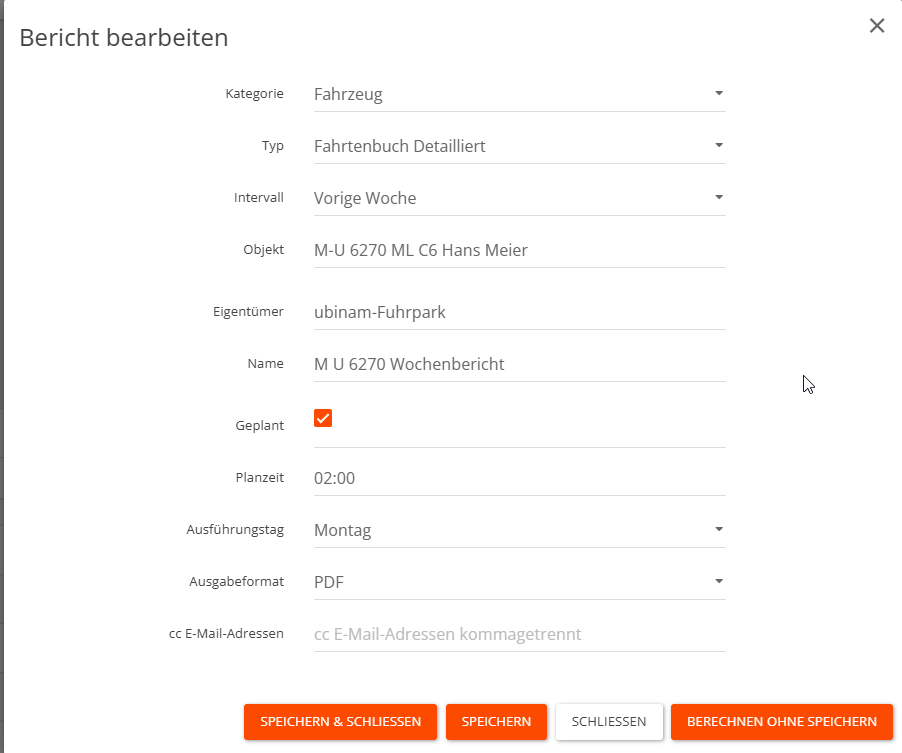Close the Bericht bearbeiten dialog with X
Screen dimensions: 902x753
point(877,26)
